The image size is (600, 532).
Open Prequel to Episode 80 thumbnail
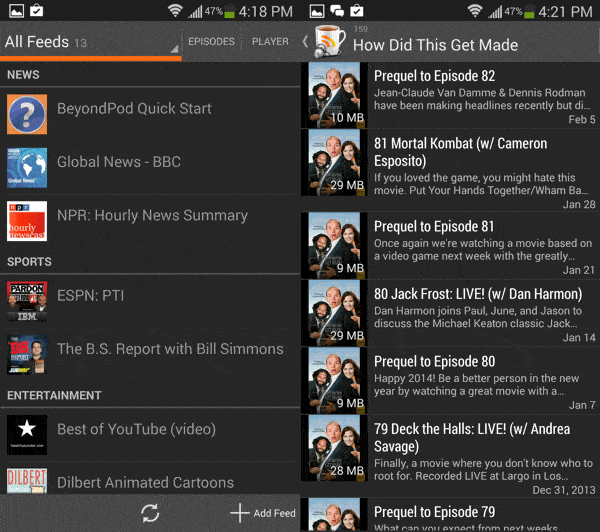[334, 380]
